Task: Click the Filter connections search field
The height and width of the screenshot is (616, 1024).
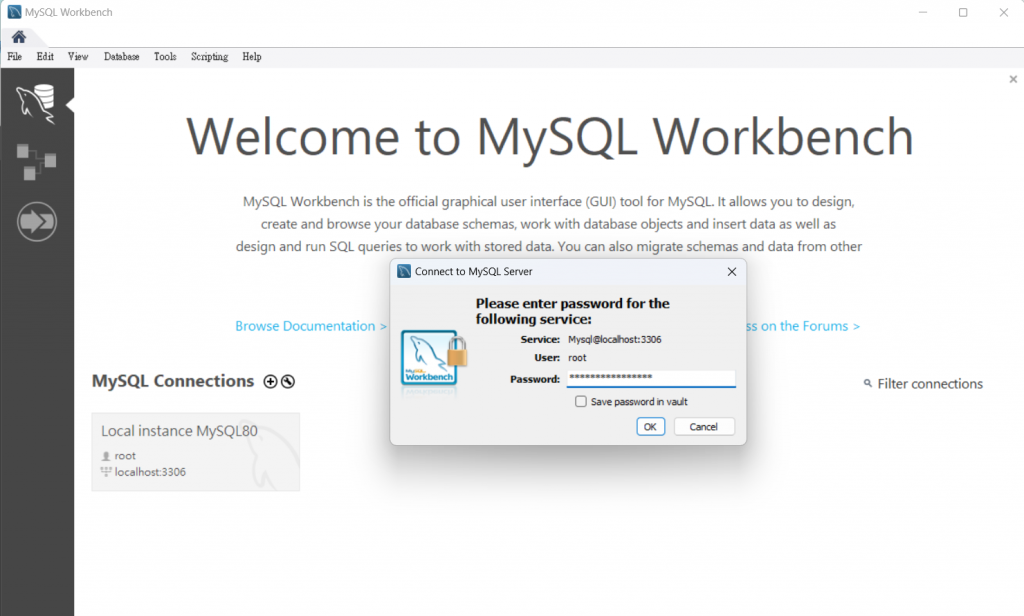Action: click(x=930, y=384)
